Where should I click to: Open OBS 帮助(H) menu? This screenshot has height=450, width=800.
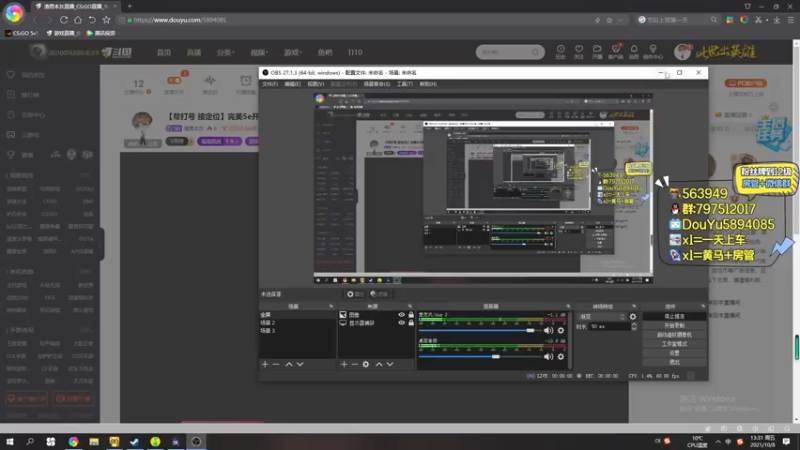click(x=428, y=84)
